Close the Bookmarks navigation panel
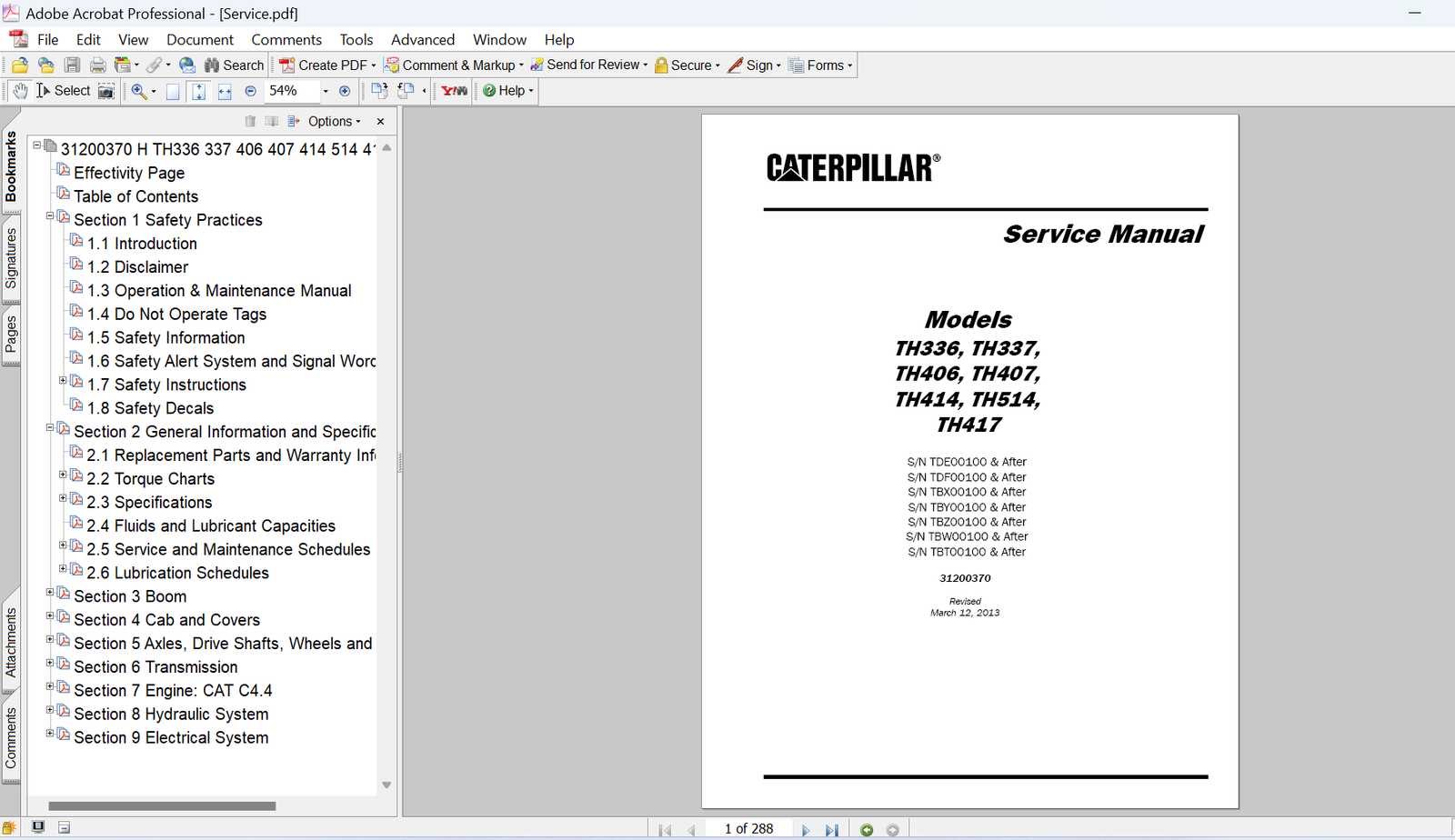Screen dimensions: 1455x840 point(380,121)
